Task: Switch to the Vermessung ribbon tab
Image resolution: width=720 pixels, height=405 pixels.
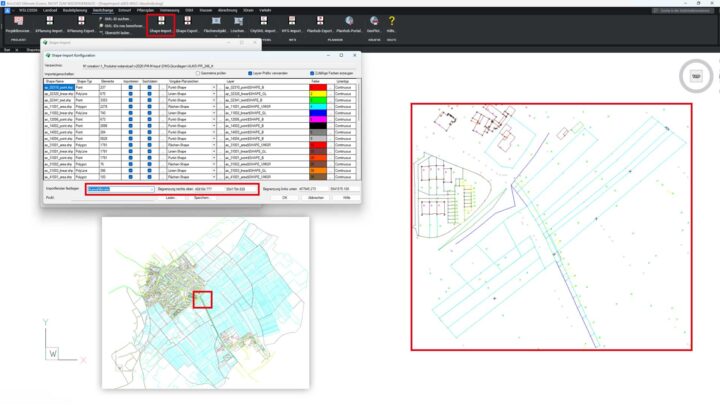Action: [169, 10]
